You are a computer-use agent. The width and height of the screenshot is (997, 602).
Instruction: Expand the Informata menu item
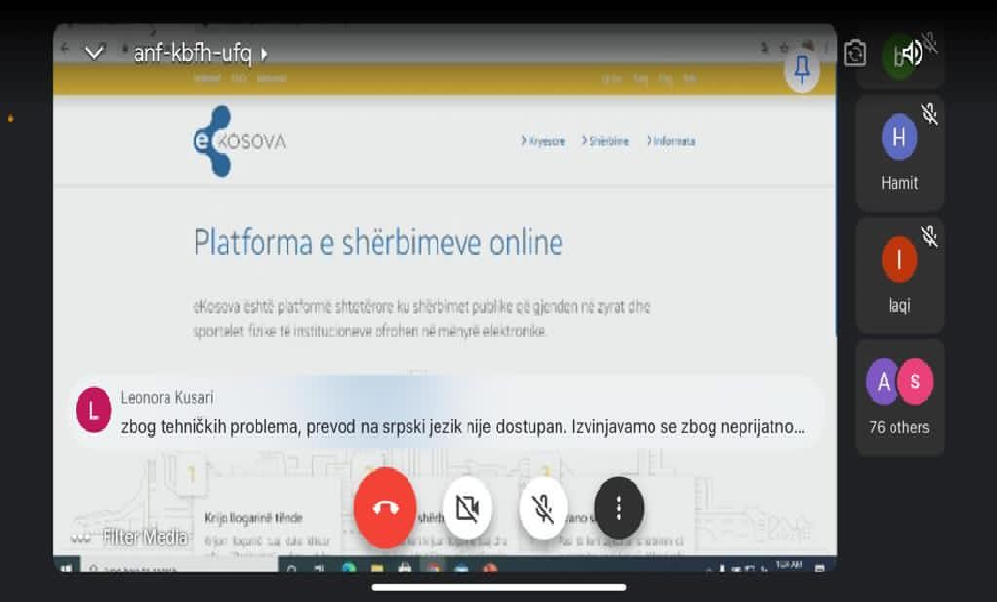click(671, 141)
